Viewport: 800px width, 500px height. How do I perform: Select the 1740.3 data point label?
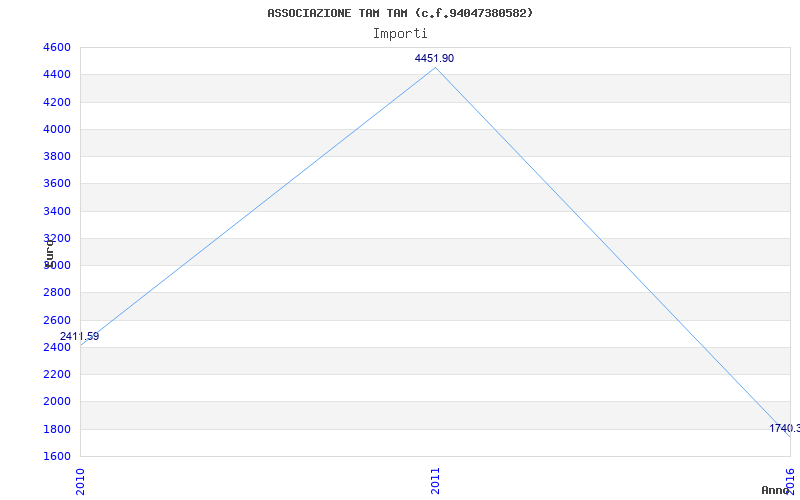[x=785, y=428]
